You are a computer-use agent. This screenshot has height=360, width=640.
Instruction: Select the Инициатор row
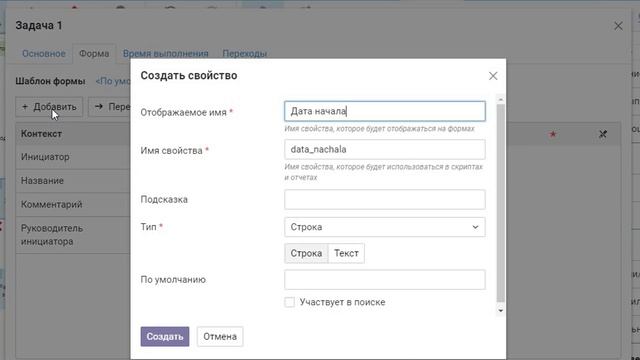(x=73, y=157)
